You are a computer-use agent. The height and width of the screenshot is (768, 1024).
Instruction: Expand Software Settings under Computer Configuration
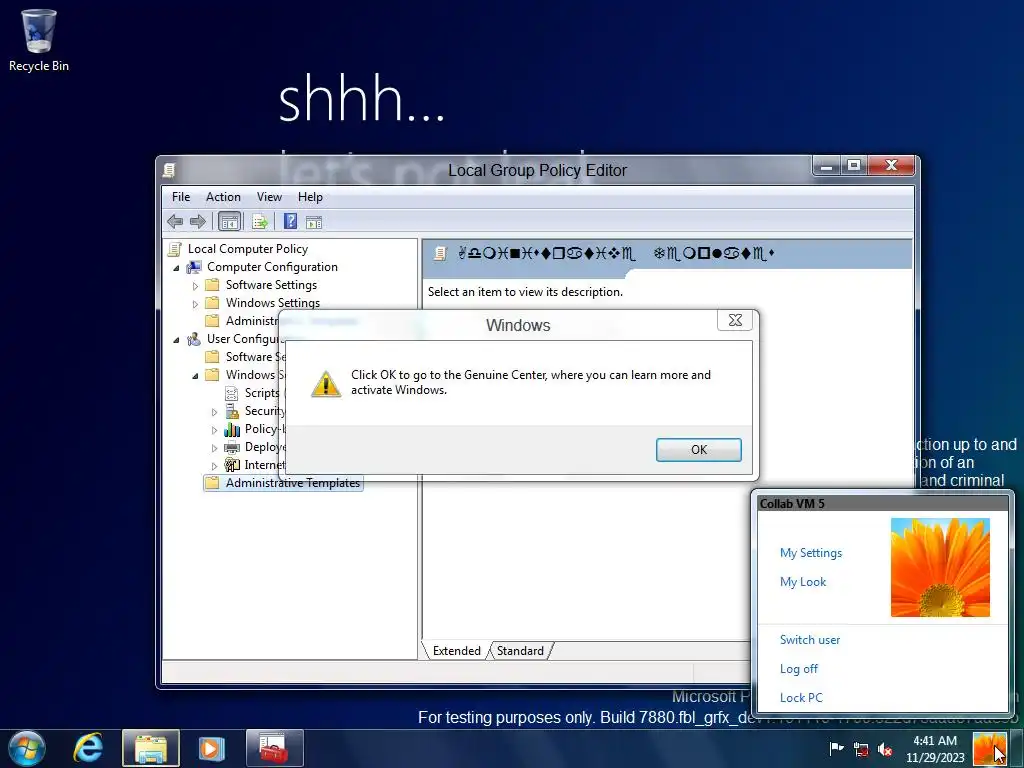pos(195,286)
